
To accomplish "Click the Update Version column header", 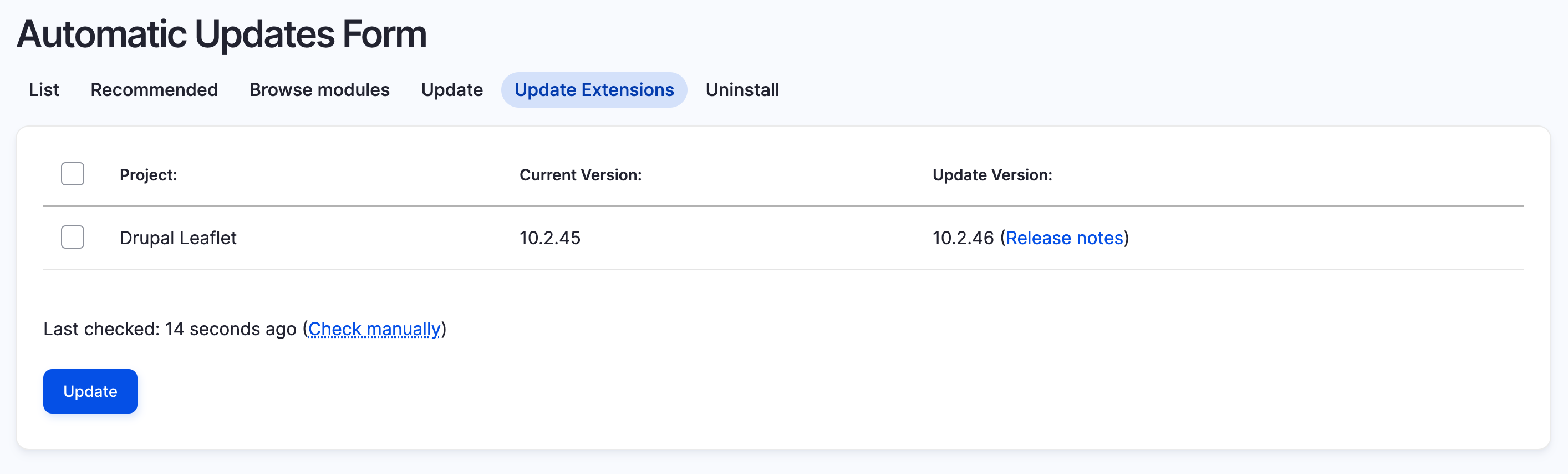I will pos(992,175).
